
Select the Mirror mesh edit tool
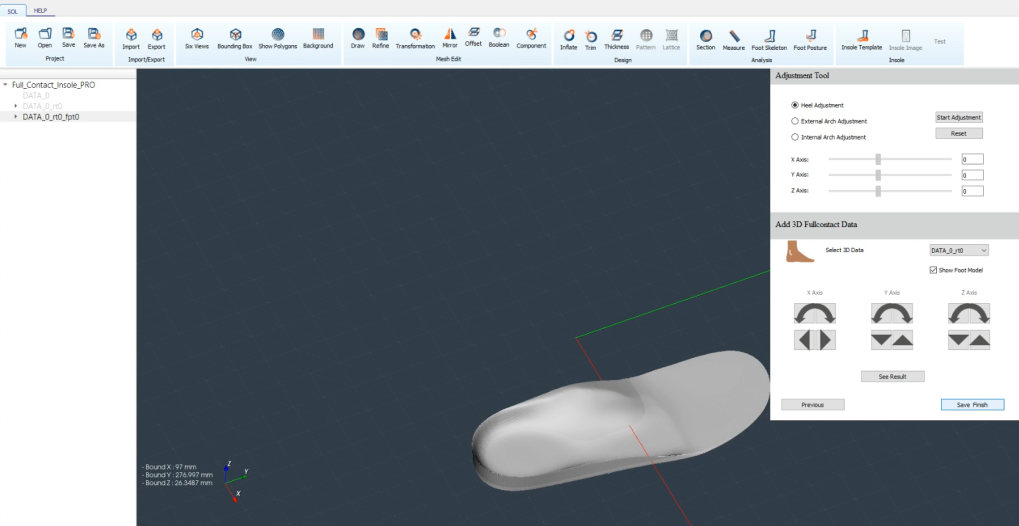point(448,38)
